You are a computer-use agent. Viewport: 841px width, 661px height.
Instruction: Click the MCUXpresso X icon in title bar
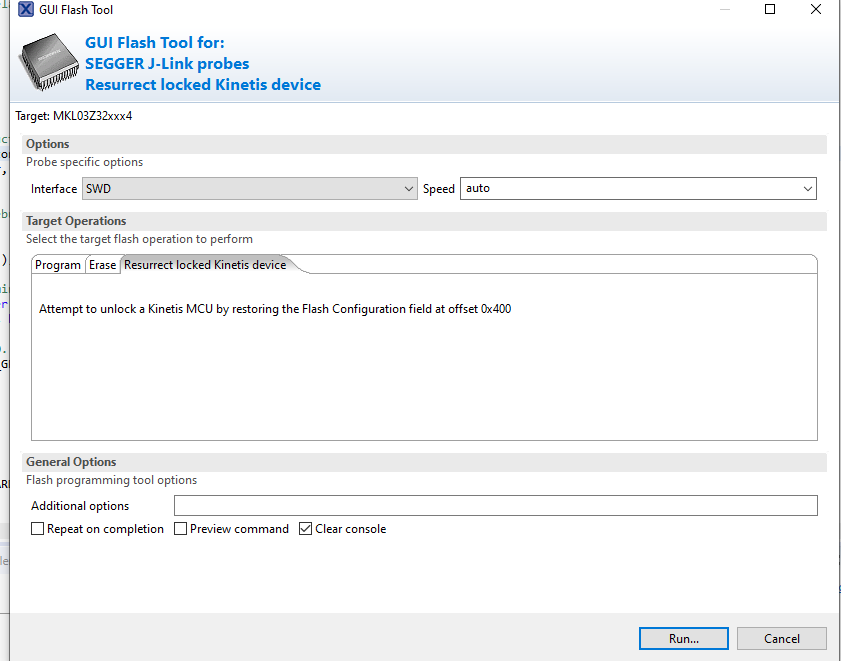(26, 10)
